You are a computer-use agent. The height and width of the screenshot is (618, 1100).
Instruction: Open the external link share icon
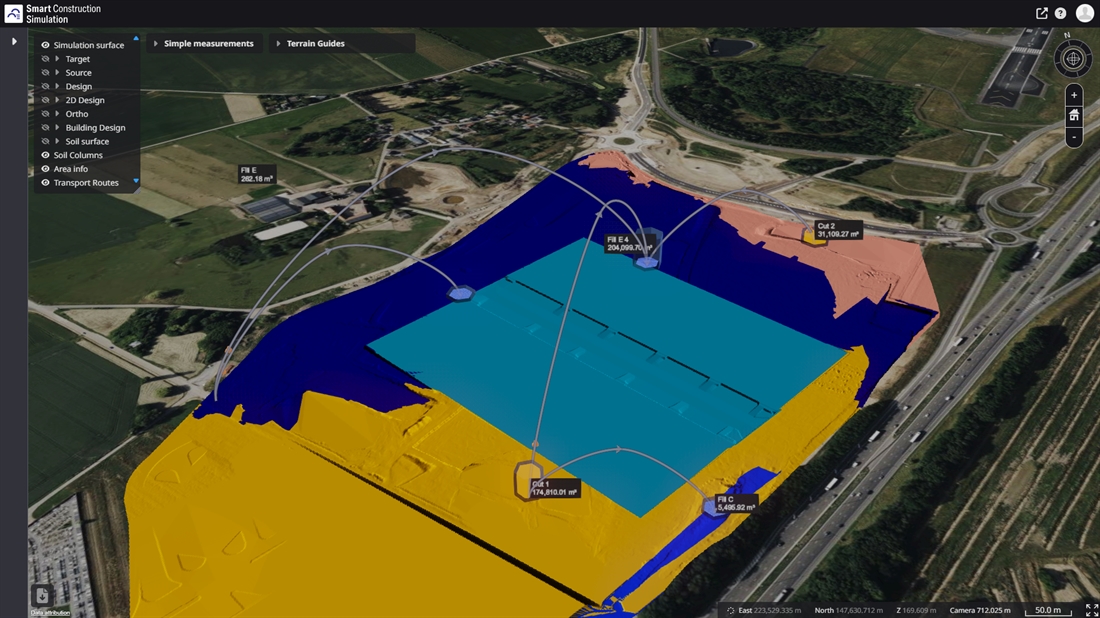coord(1042,14)
